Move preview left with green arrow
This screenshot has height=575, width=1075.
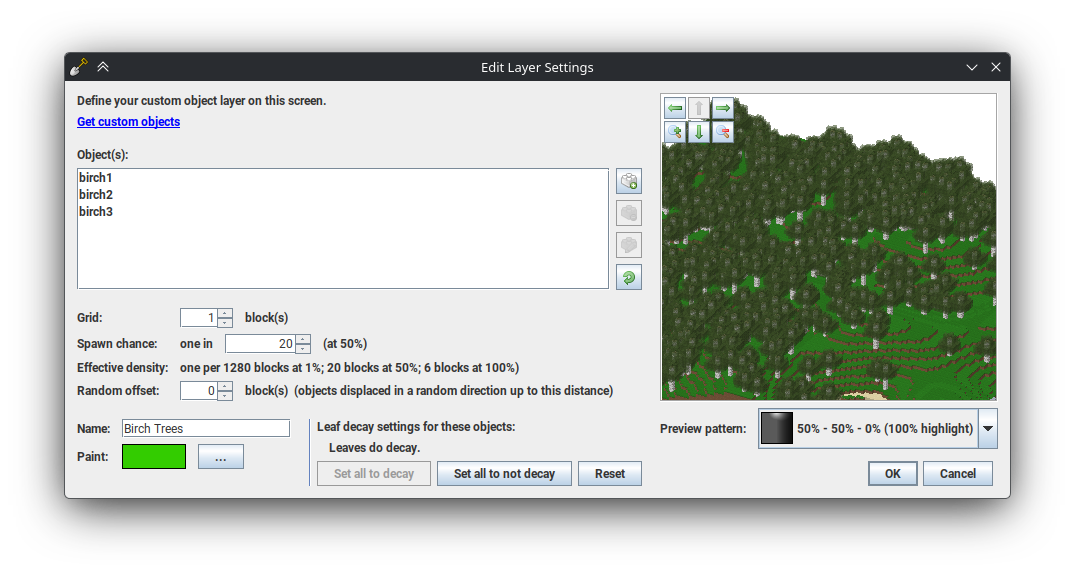pyautogui.click(x=675, y=108)
